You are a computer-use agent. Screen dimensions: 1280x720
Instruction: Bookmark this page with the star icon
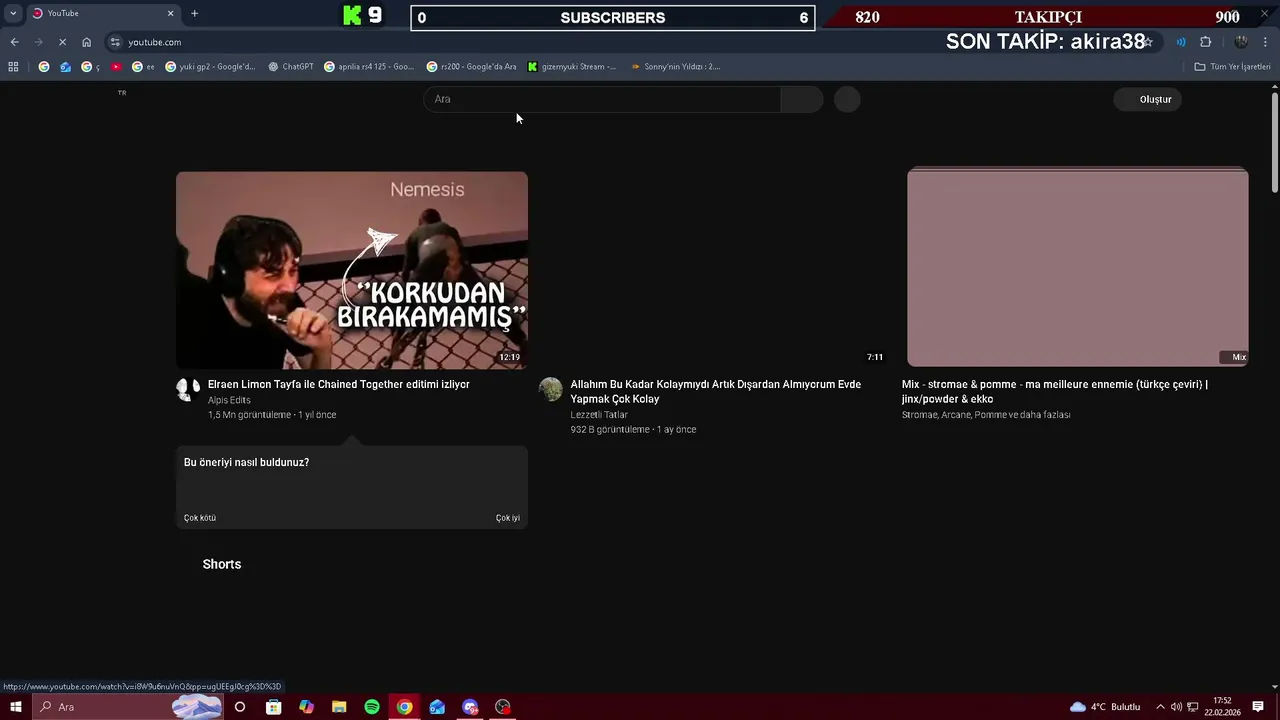tap(1148, 42)
